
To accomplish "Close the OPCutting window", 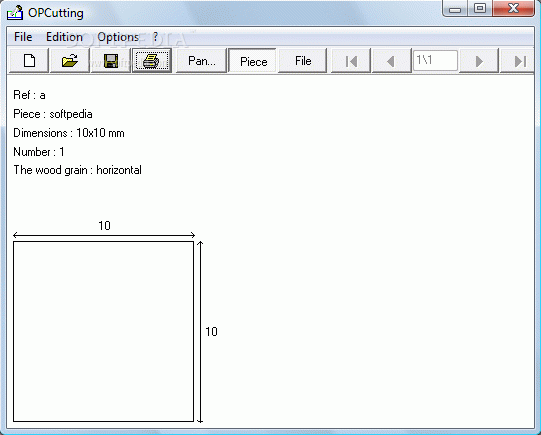I will pos(513,8).
